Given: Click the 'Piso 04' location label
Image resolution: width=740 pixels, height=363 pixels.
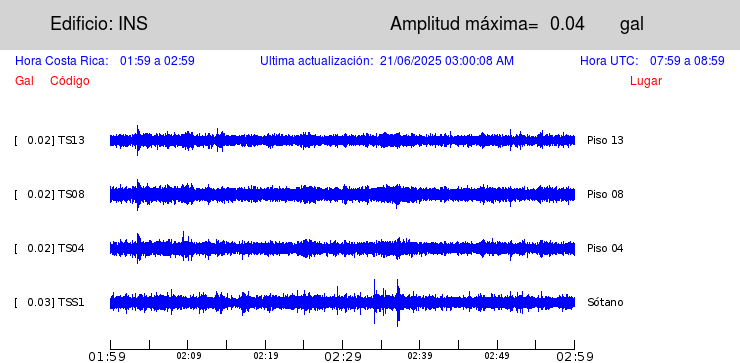Looking at the screenshot, I should point(605,248).
